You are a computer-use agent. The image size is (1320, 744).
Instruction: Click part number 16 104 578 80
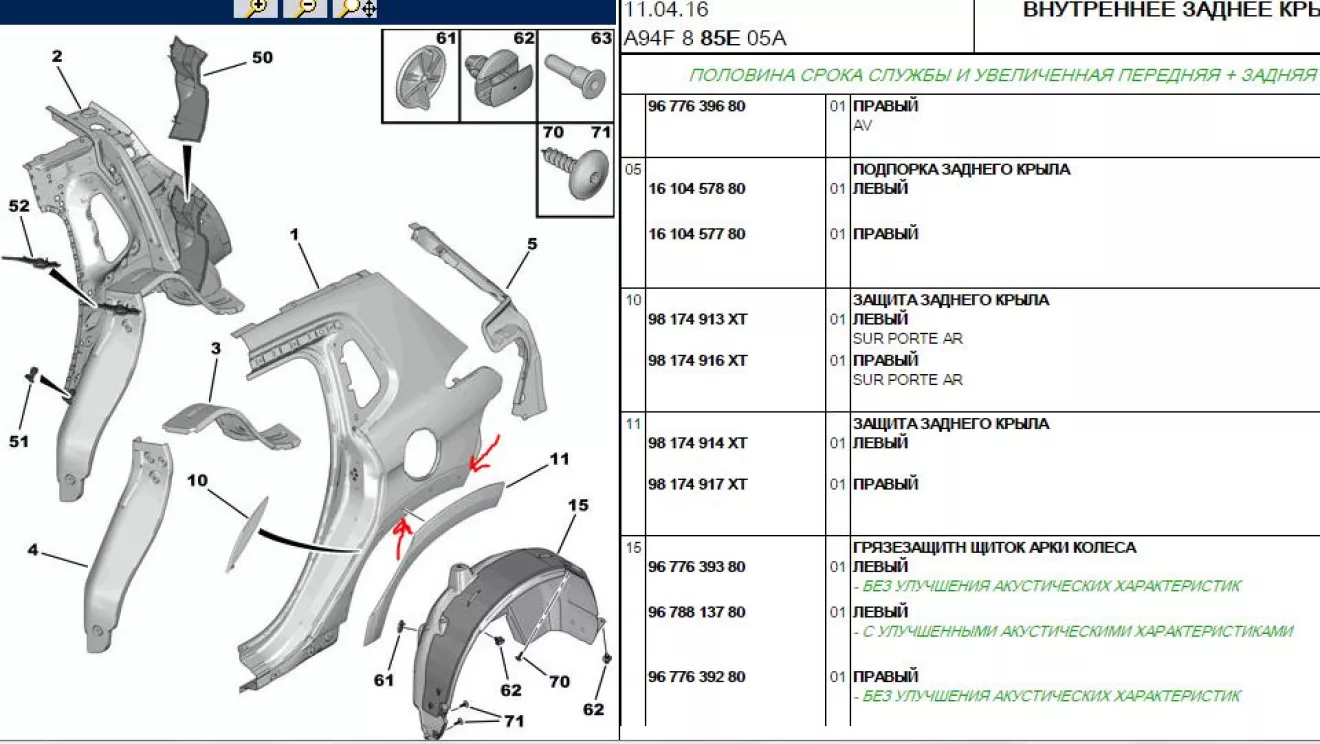click(x=696, y=189)
